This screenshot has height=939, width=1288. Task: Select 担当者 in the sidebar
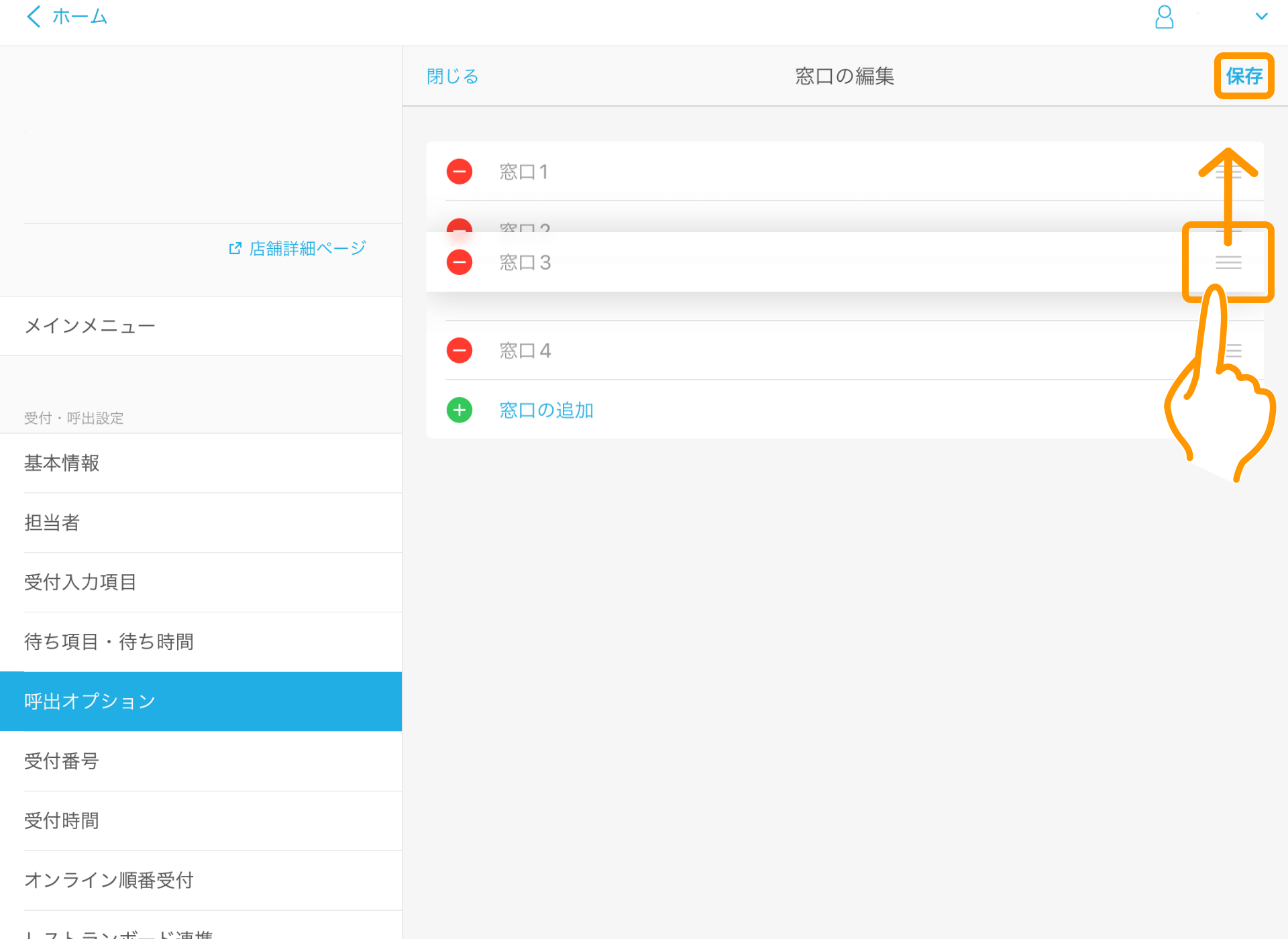201,522
